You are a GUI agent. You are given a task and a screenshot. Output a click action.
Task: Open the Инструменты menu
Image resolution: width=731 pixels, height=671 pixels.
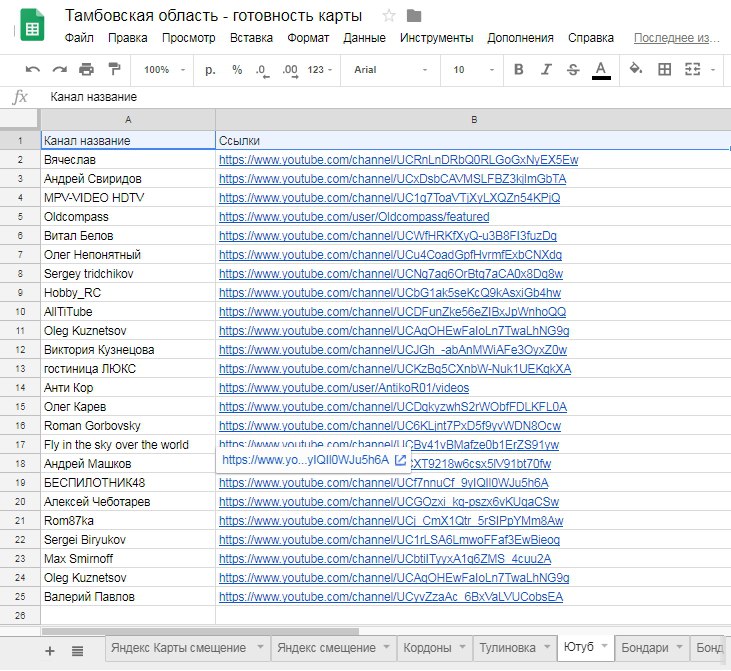[x=436, y=38]
